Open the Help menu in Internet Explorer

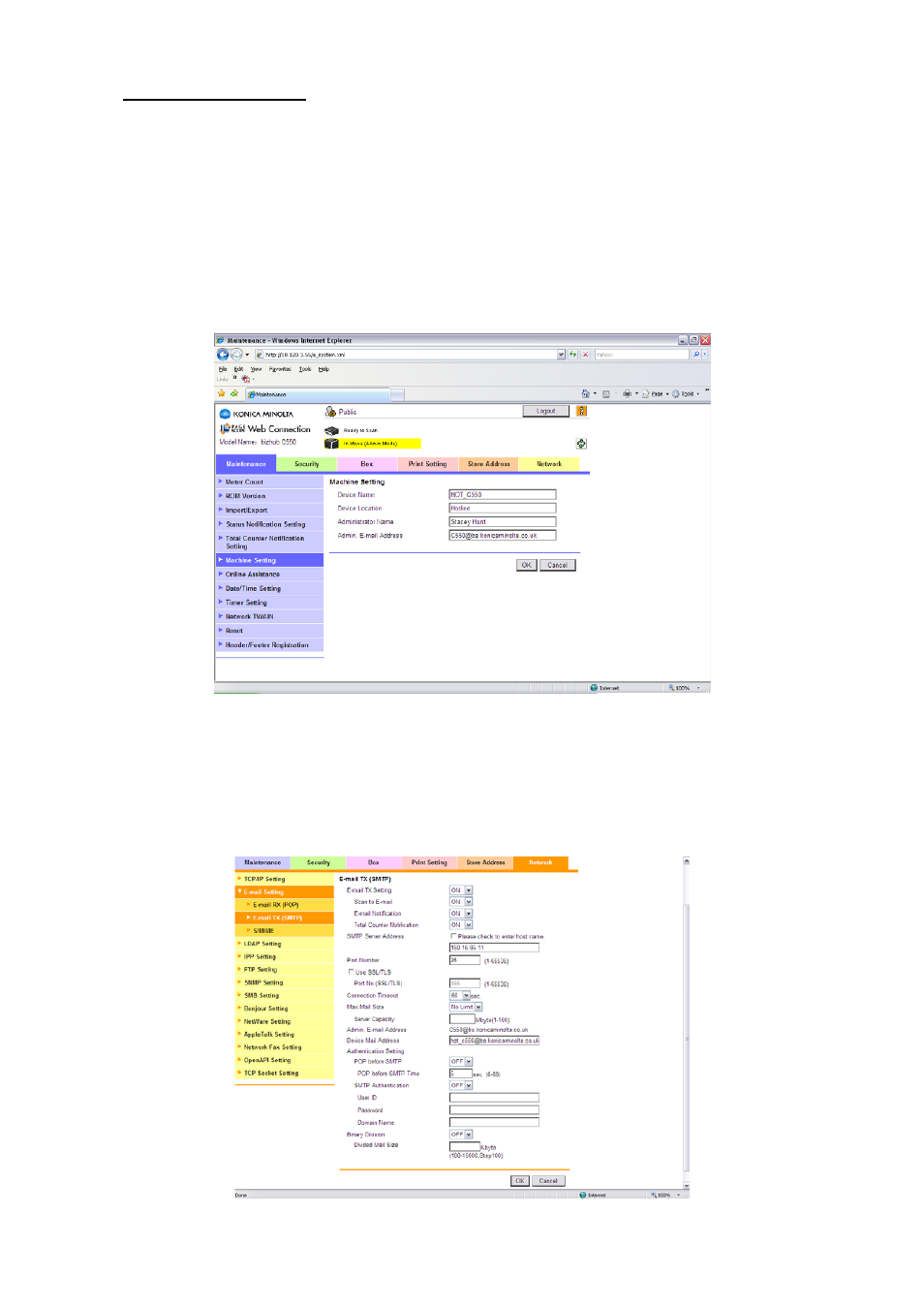[323, 369]
